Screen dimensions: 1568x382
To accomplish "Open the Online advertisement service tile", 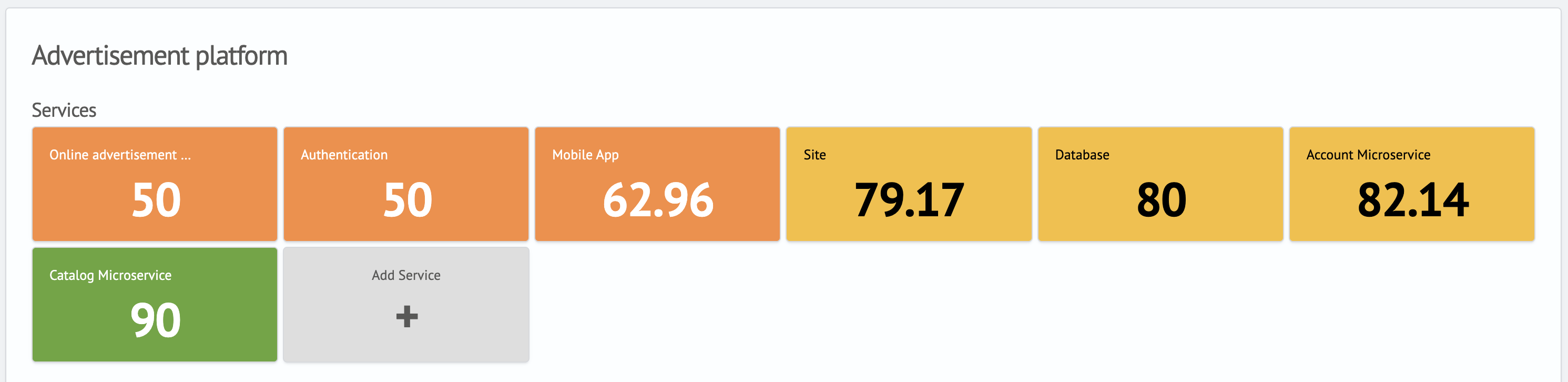I will click(155, 184).
